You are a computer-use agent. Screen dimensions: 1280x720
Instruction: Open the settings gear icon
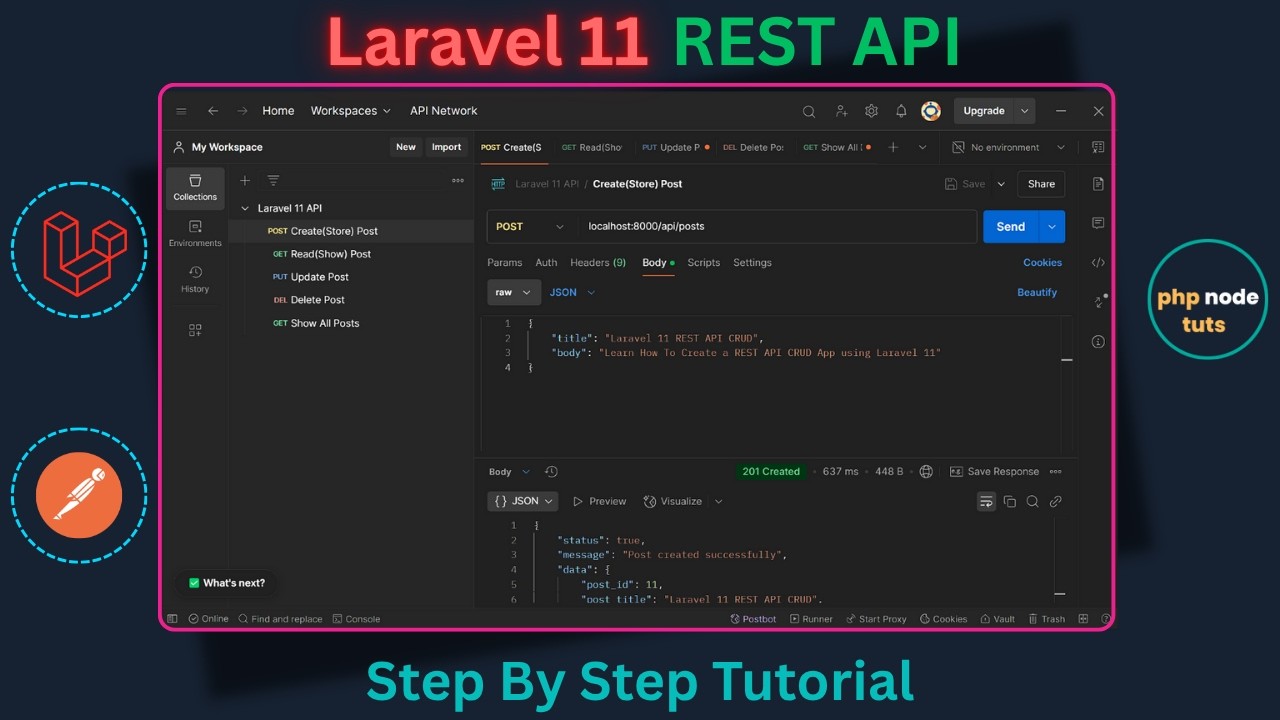(x=871, y=111)
